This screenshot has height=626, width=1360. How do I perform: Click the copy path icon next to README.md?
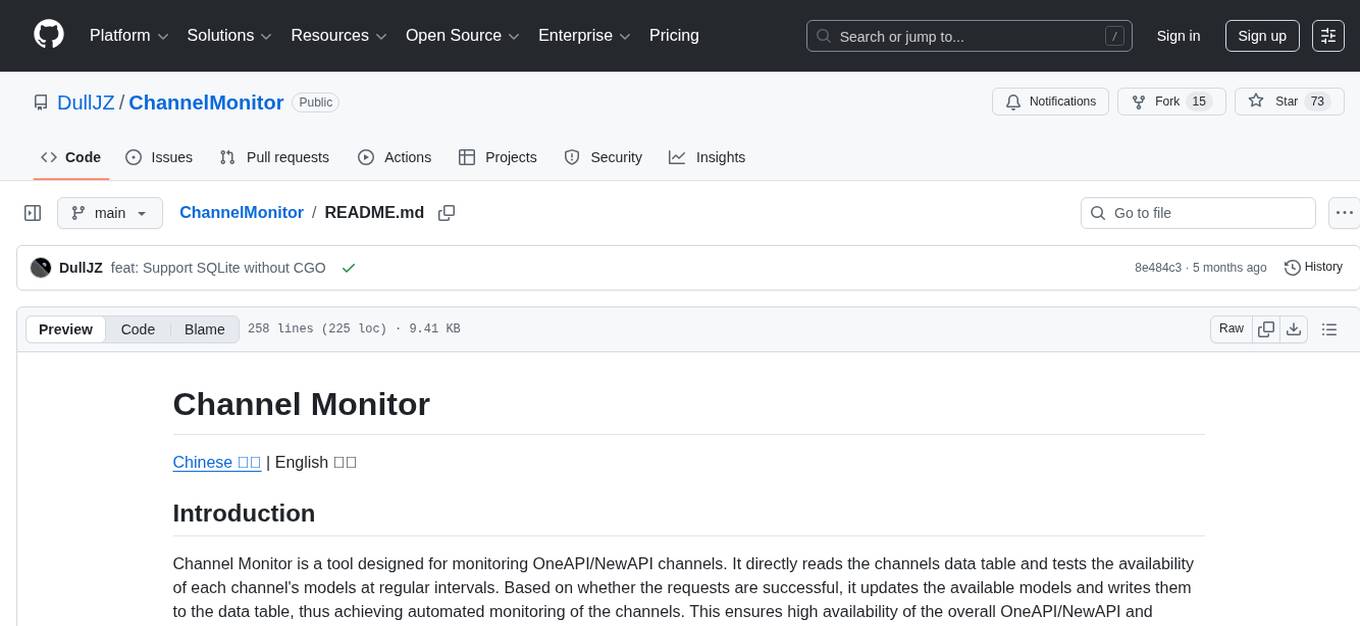(x=446, y=212)
